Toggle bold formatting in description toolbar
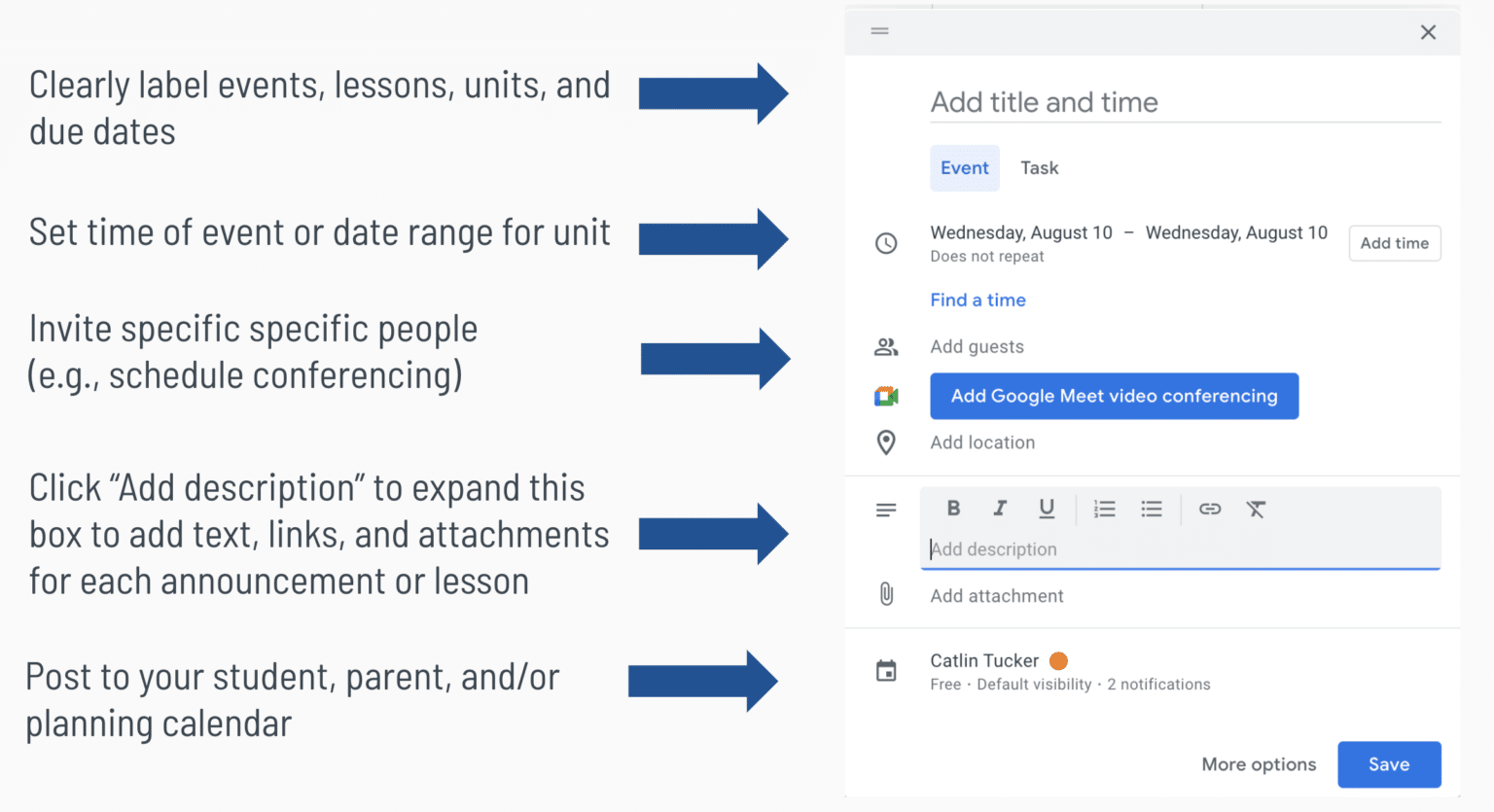1494x812 pixels. [953, 509]
